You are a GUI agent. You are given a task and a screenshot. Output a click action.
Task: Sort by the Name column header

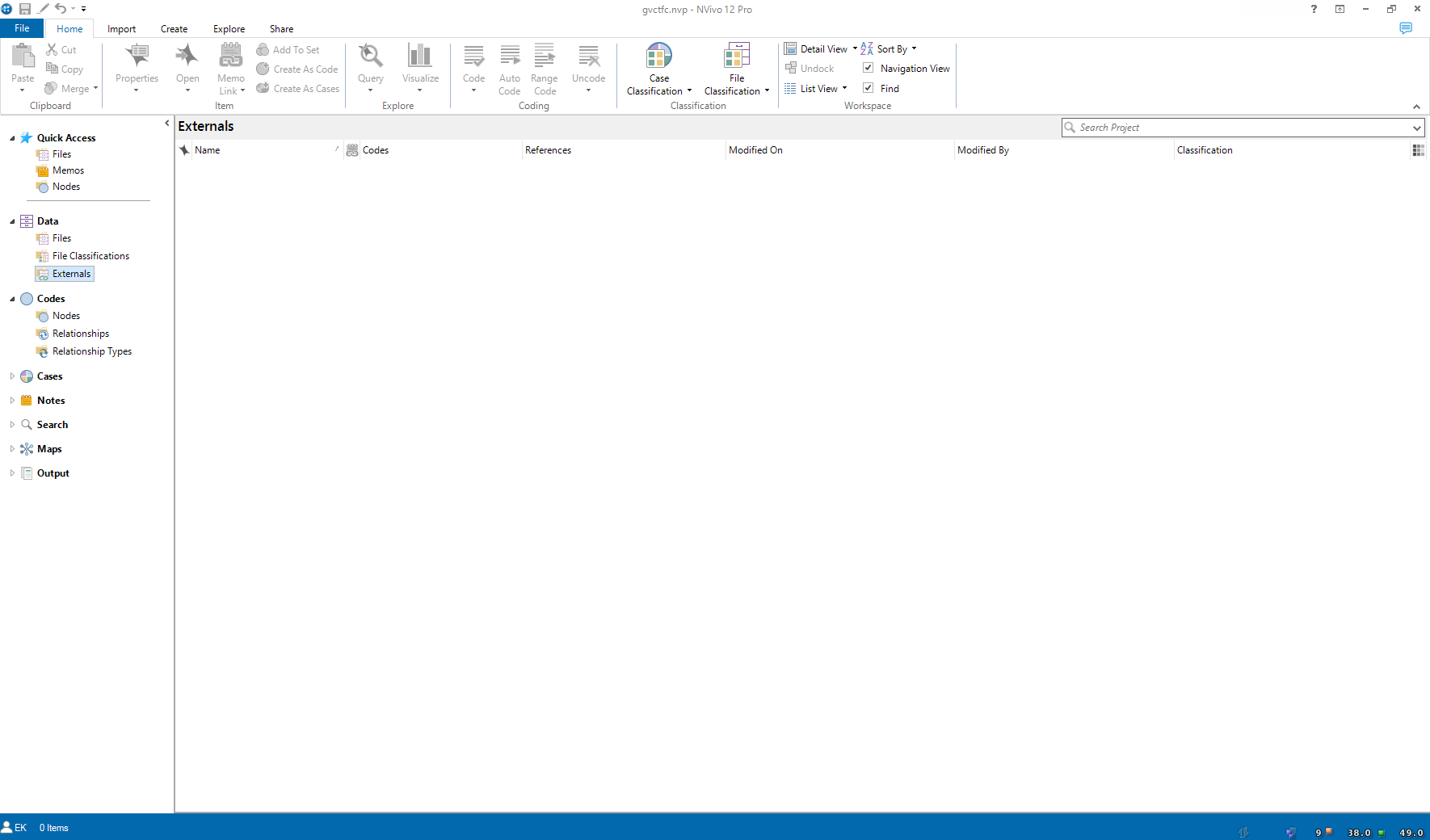[x=266, y=150]
